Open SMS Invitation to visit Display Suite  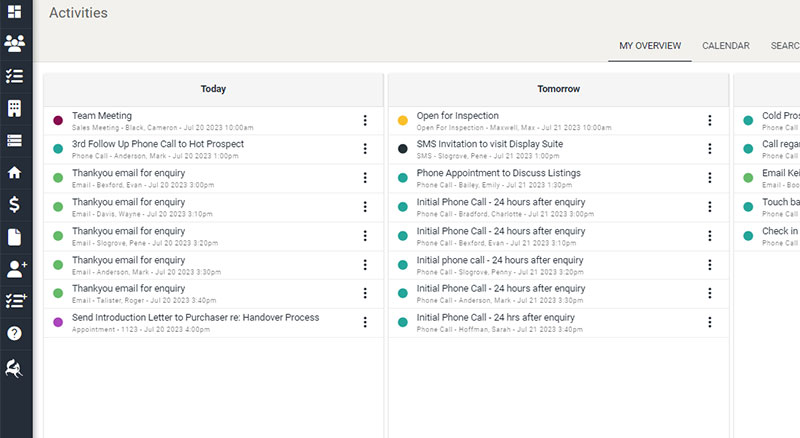pos(559,149)
